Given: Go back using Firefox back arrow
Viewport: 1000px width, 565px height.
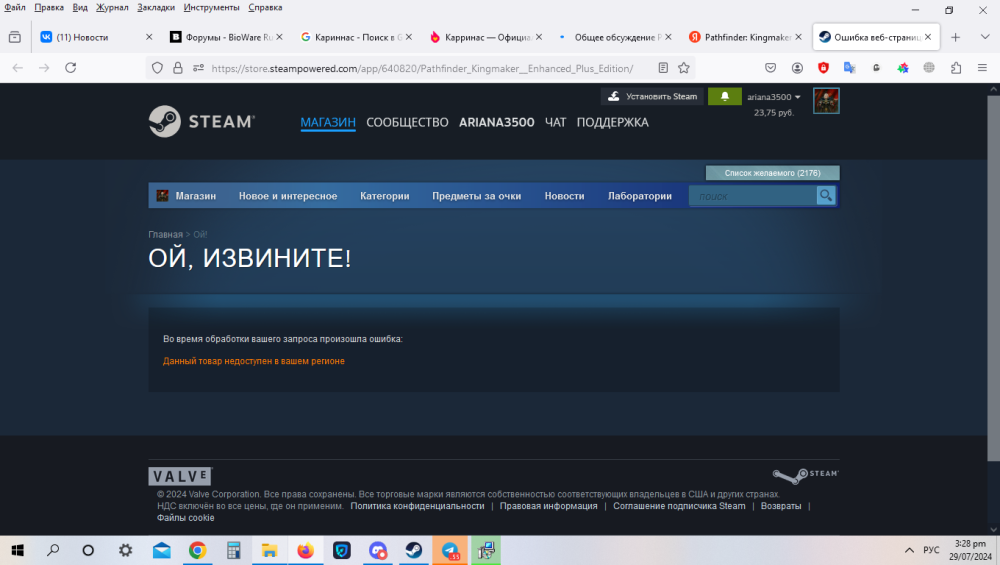Looking at the screenshot, I should [17, 68].
